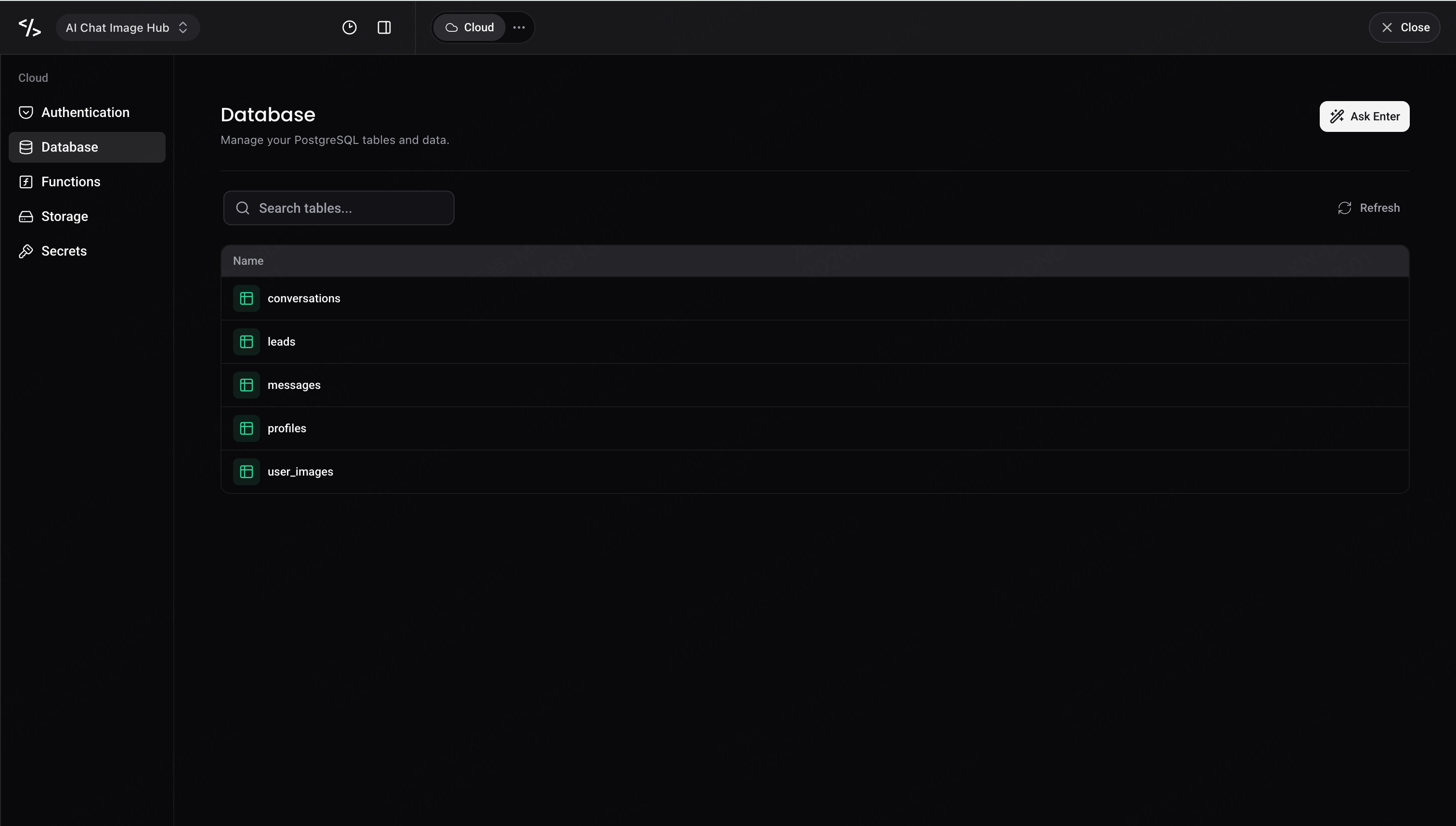Focus the Search tables input field

tap(339, 208)
